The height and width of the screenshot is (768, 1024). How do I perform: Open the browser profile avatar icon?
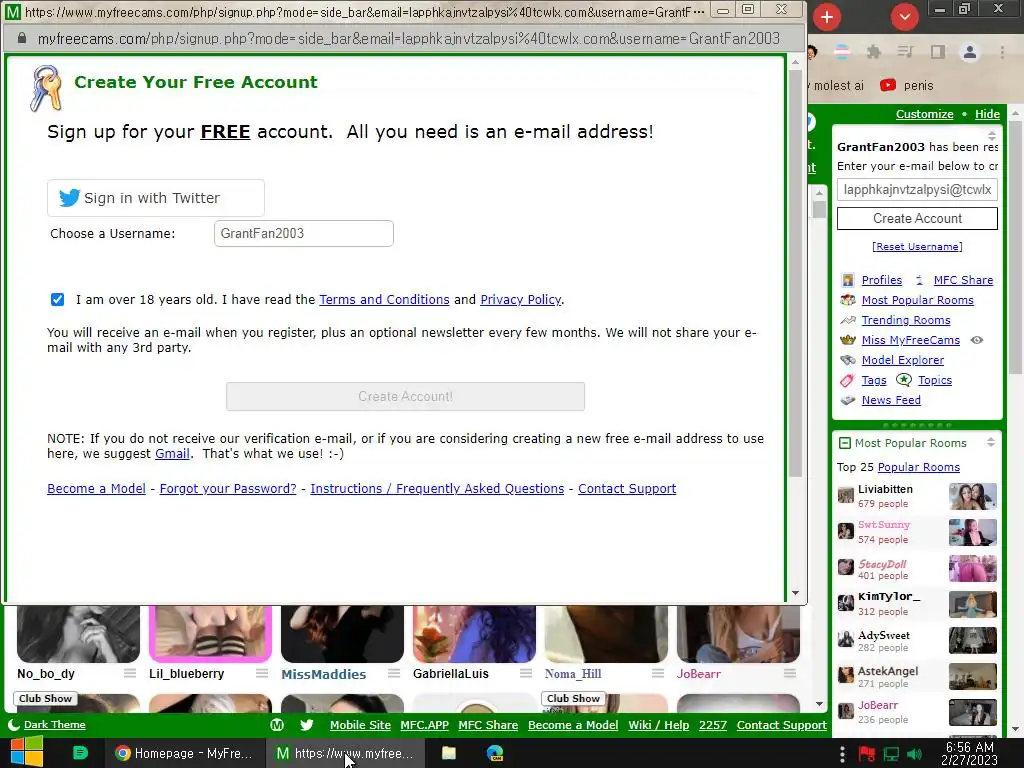tap(970, 52)
